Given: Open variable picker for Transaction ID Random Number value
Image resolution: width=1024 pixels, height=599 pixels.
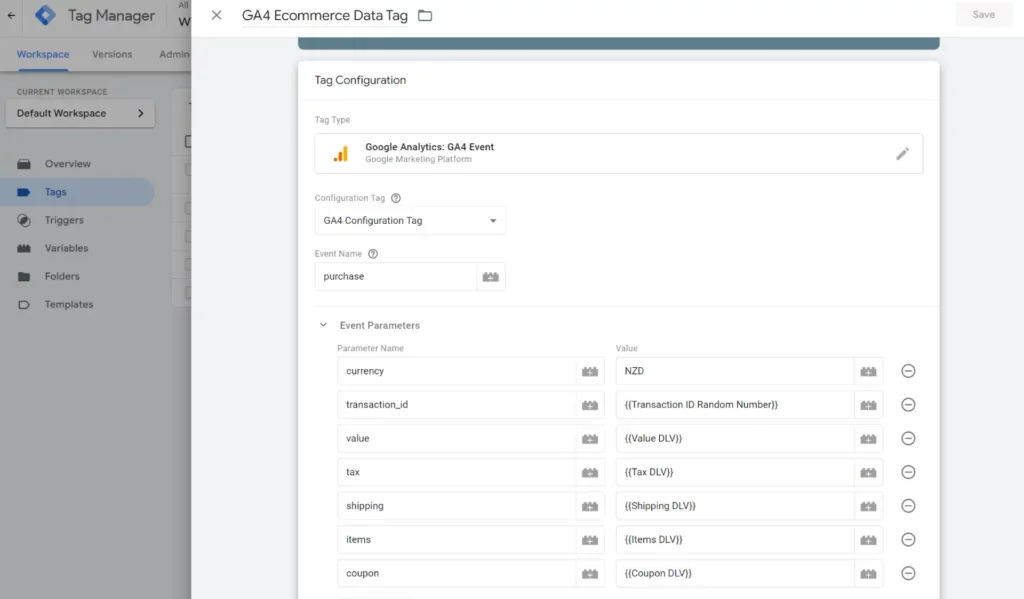Looking at the screenshot, I should point(868,405).
